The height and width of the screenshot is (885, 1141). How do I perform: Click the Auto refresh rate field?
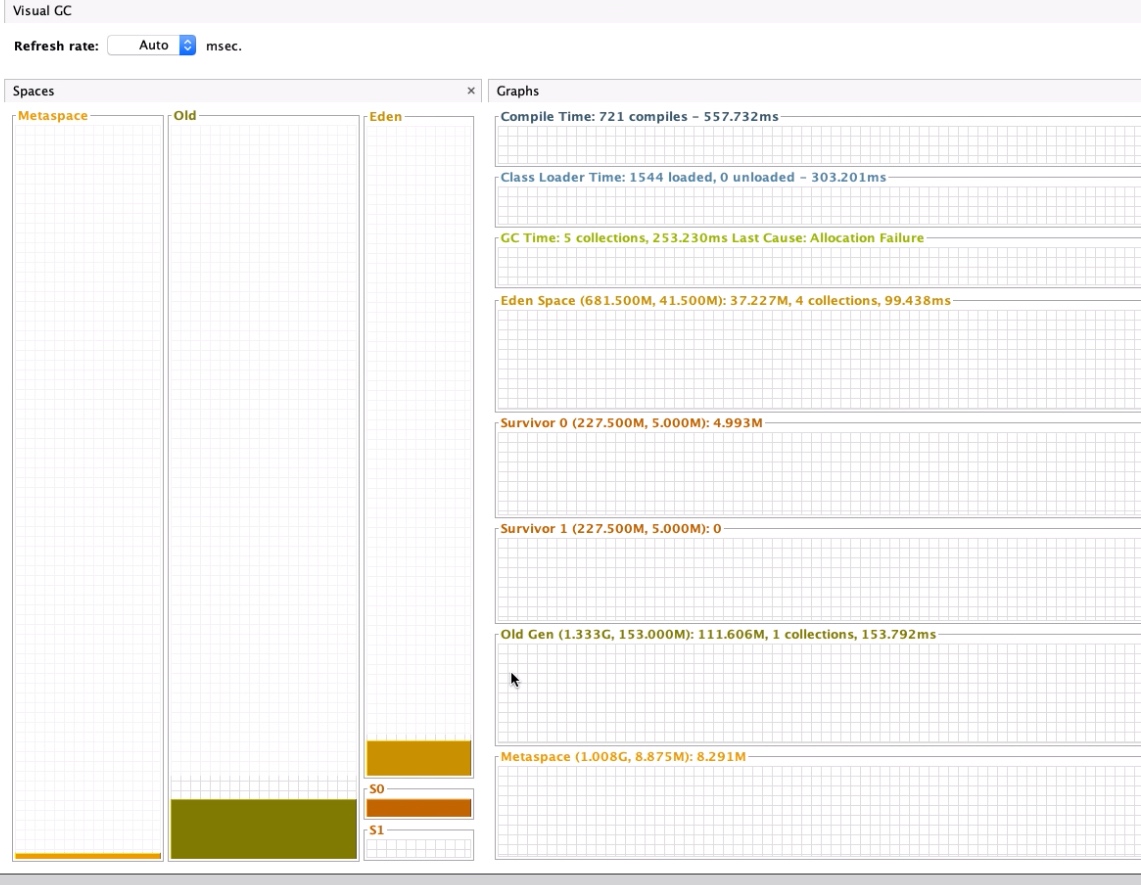click(144, 45)
